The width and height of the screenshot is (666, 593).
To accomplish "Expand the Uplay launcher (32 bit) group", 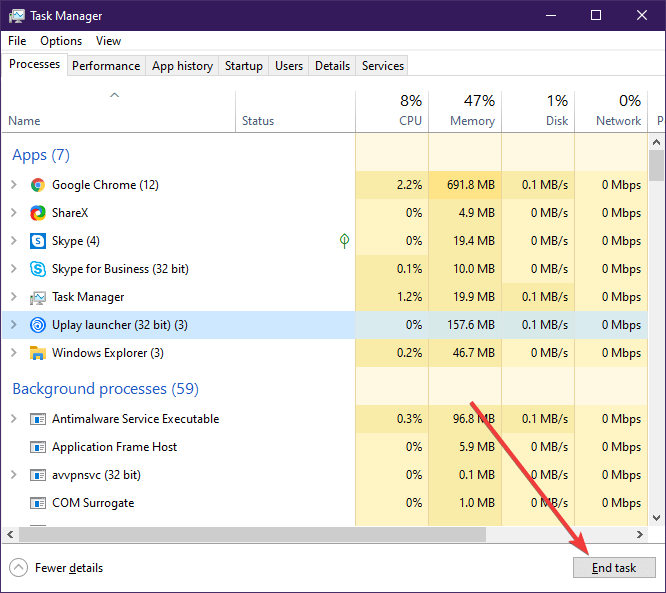I will coord(14,325).
